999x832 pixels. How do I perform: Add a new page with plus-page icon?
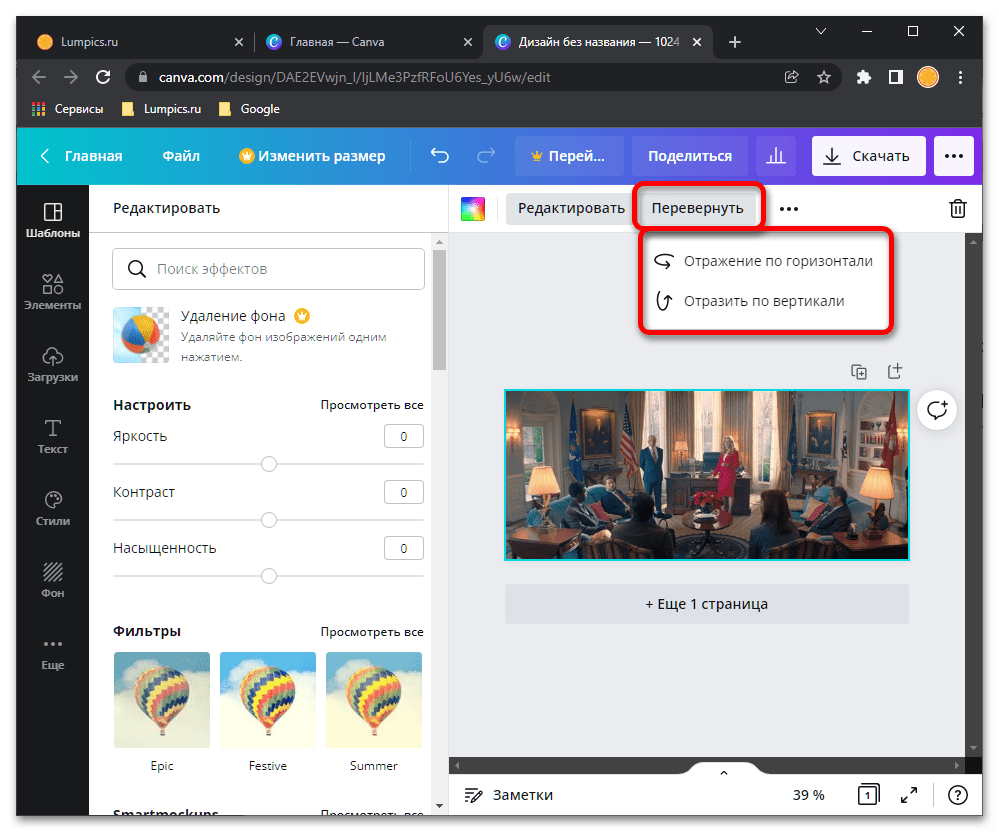coord(895,371)
